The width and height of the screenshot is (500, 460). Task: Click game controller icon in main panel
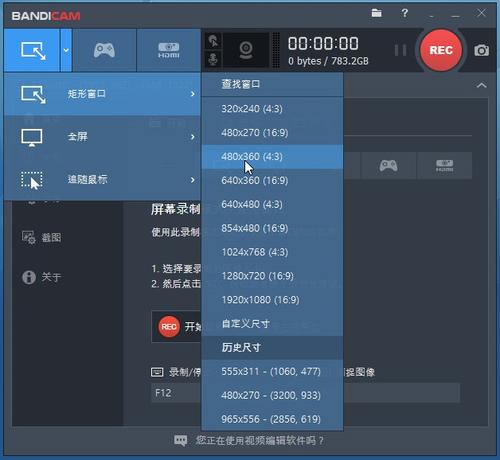[x=388, y=166]
